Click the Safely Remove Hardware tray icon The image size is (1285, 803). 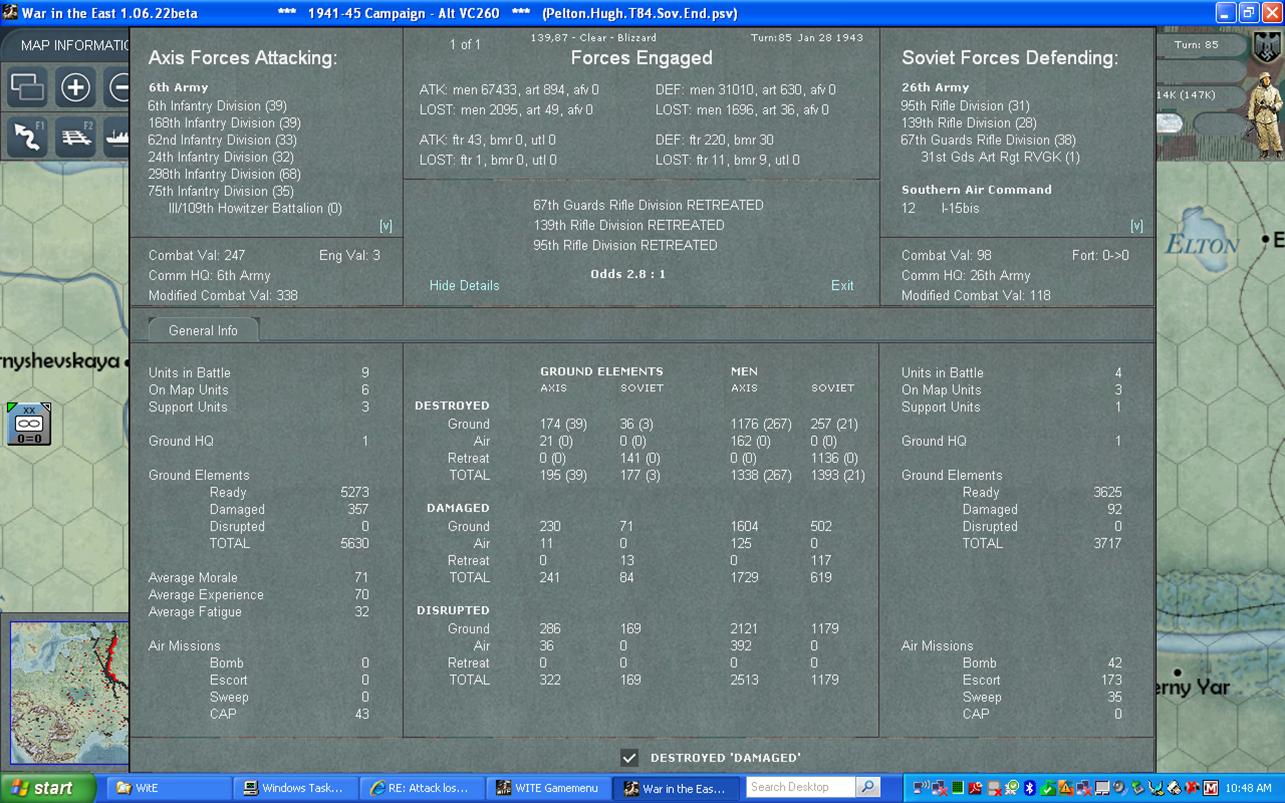(1138, 788)
